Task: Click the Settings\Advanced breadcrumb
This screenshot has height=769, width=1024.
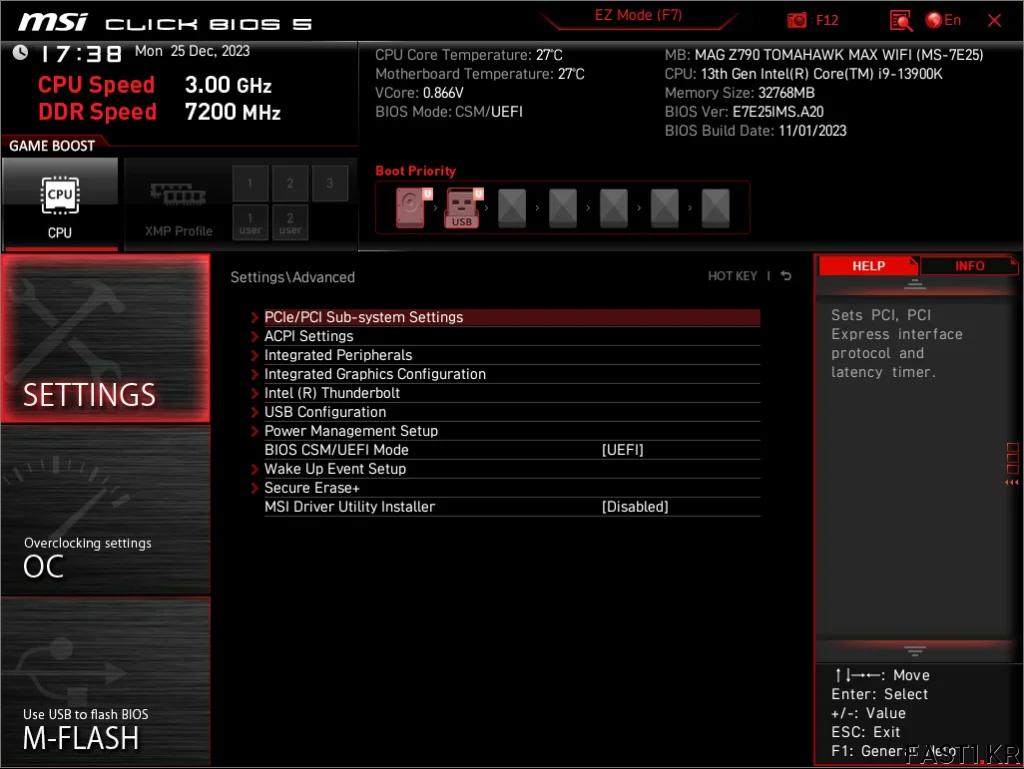Action: coord(293,277)
